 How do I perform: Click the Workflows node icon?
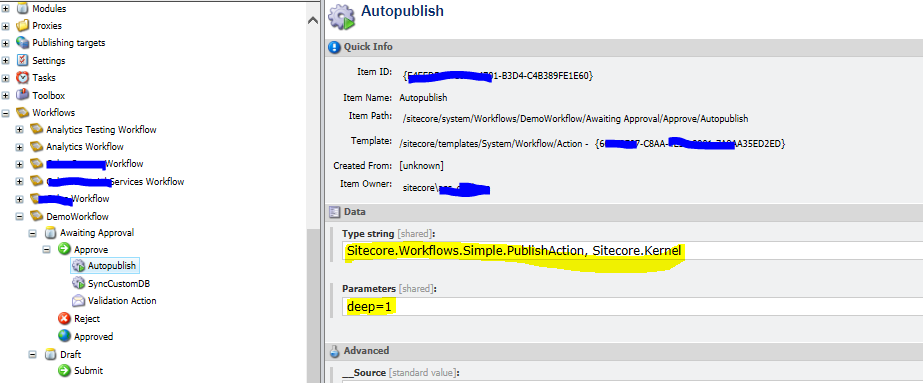tap(22, 112)
